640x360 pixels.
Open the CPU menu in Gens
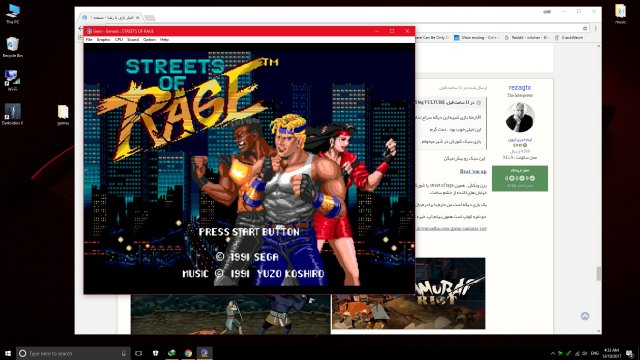pyautogui.click(x=119, y=40)
